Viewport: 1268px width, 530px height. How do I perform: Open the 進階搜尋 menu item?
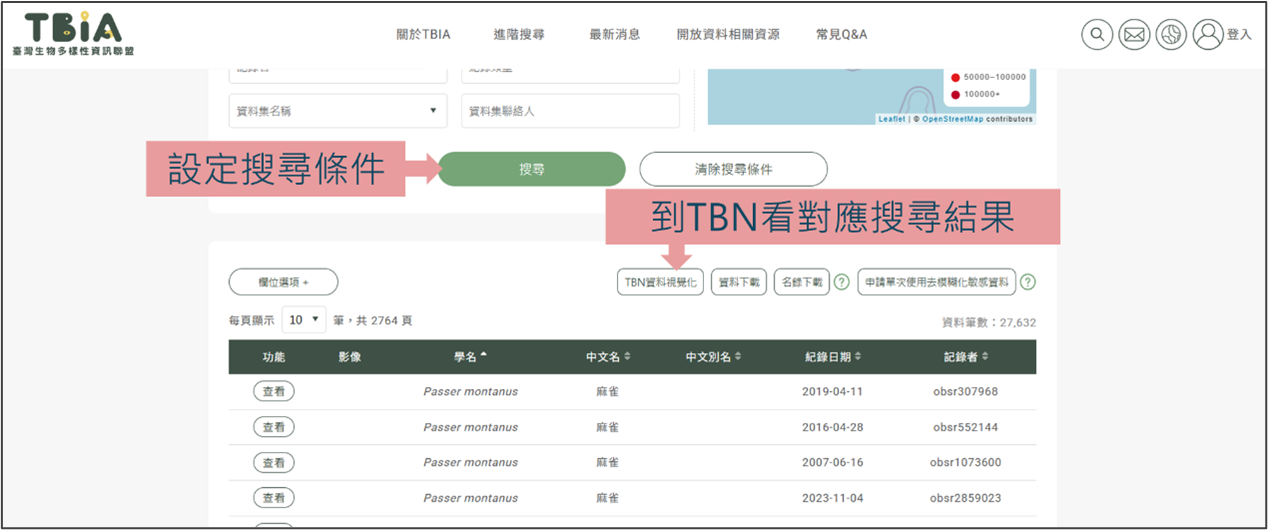[519, 34]
